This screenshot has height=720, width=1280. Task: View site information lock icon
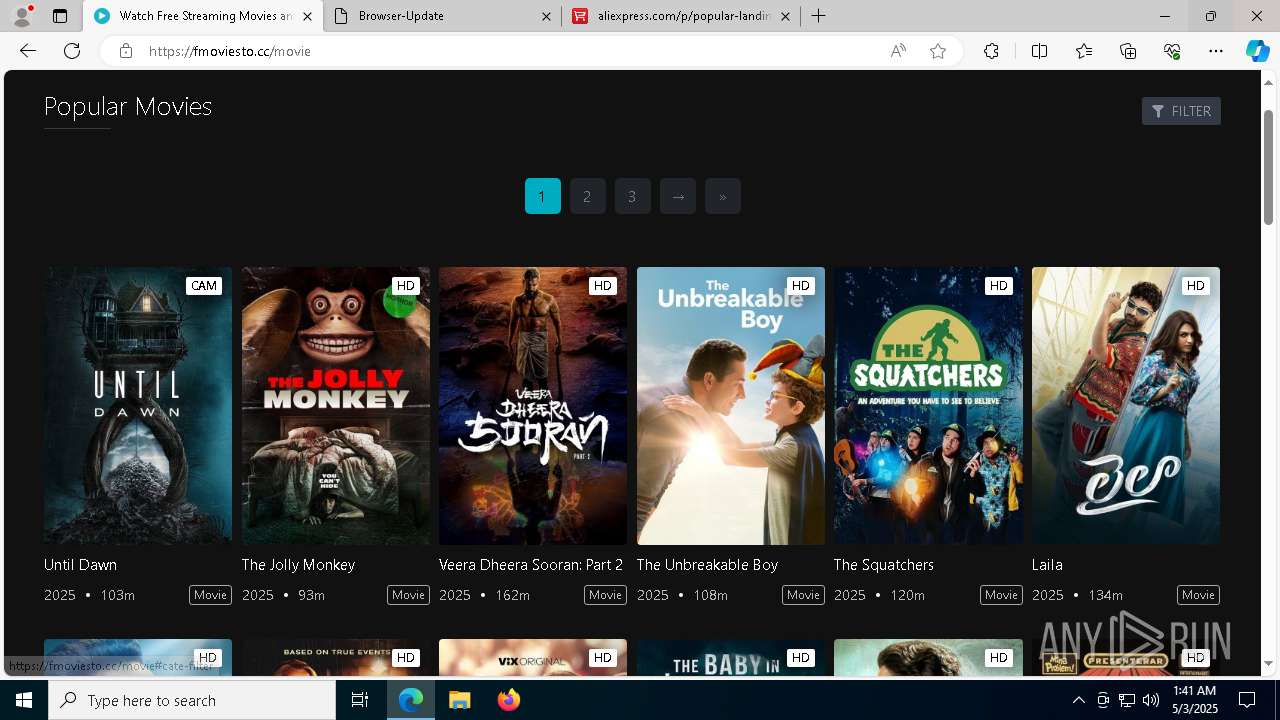point(125,51)
